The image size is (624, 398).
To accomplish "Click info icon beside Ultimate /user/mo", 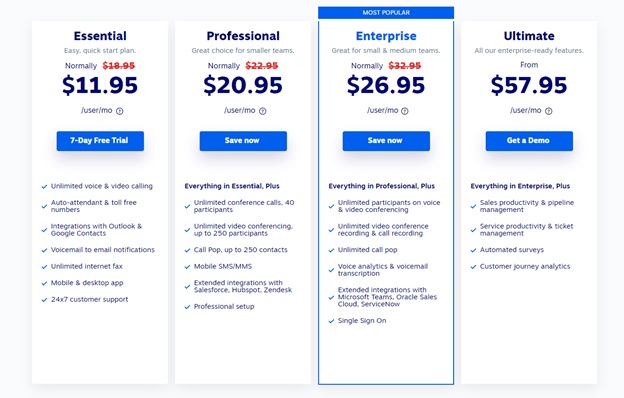I will click(548, 111).
